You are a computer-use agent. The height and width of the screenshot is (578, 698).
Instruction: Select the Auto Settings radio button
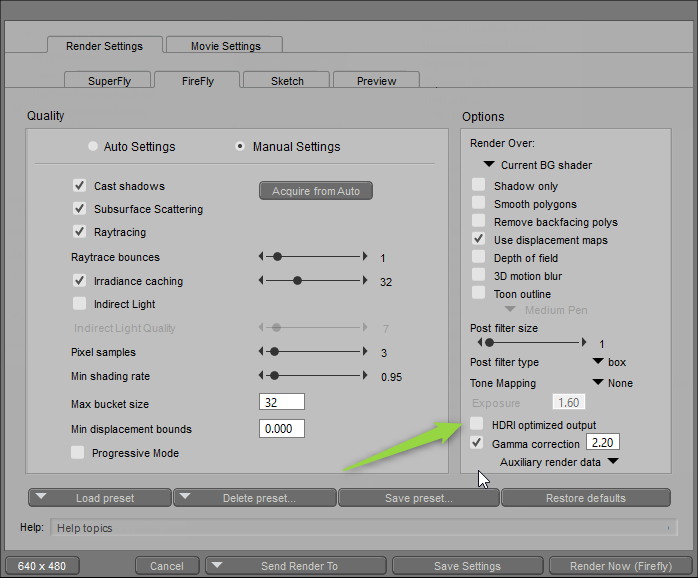click(93, 147)
